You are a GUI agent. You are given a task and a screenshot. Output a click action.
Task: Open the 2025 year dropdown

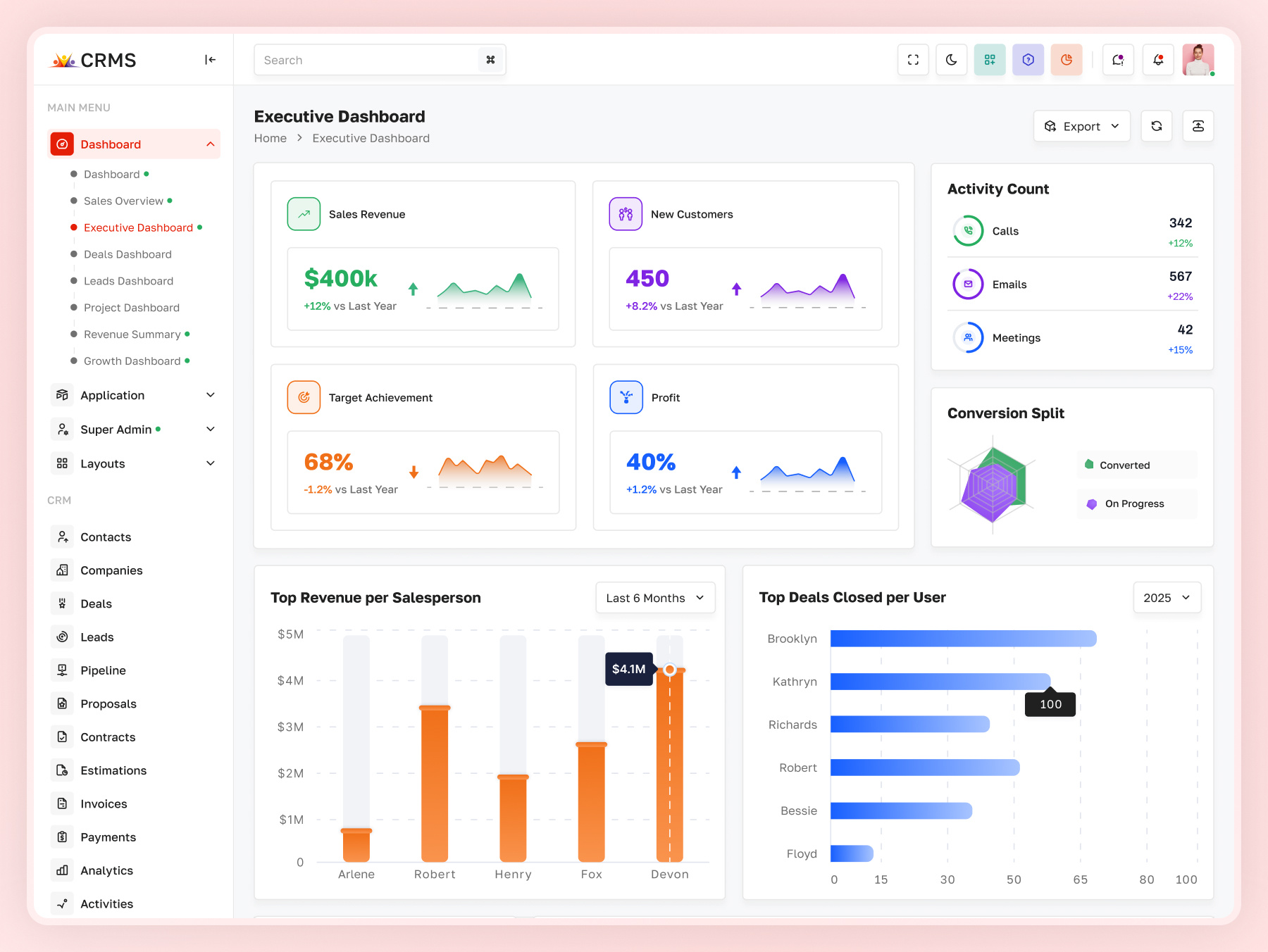pos(1167,597)
